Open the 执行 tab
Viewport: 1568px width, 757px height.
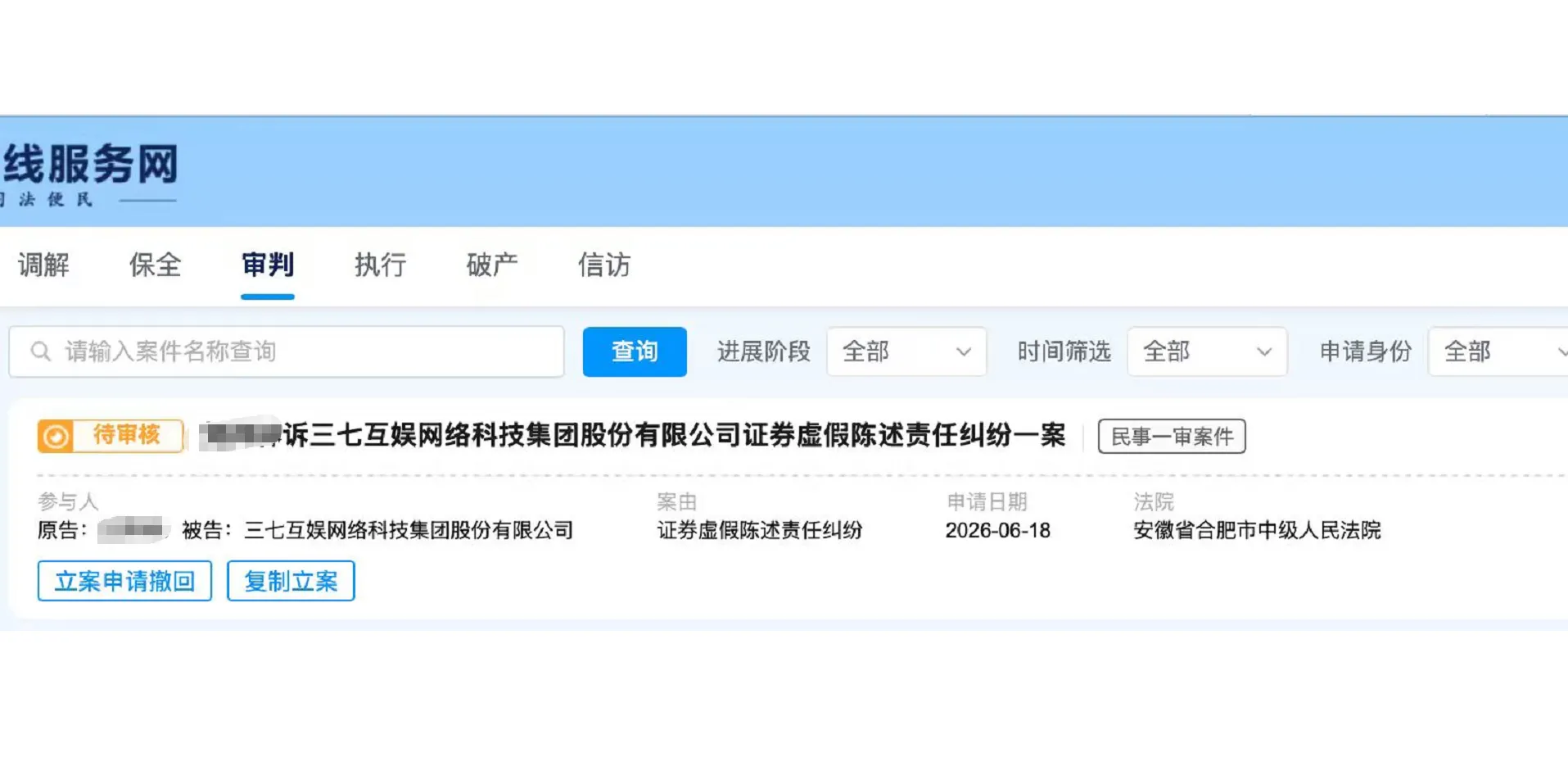click(380, 265)
